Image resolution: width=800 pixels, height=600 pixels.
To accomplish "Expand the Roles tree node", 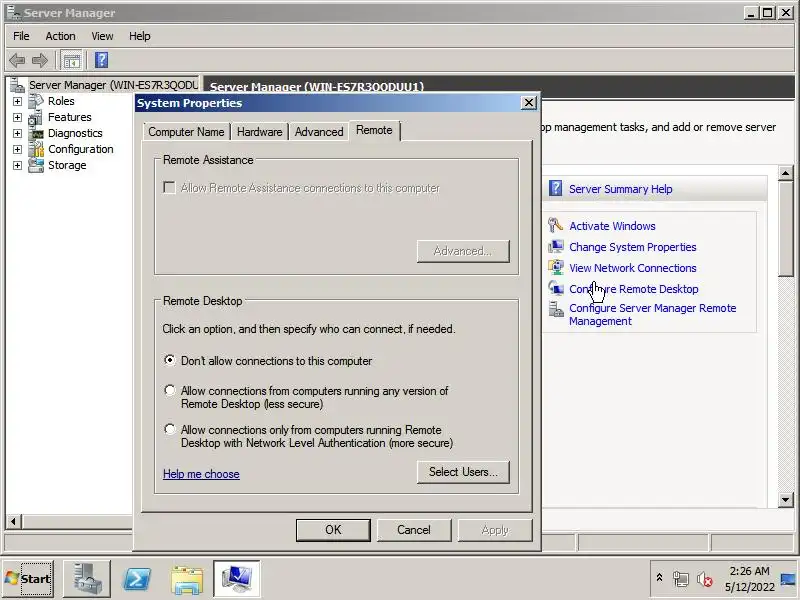I will [17, 101].
